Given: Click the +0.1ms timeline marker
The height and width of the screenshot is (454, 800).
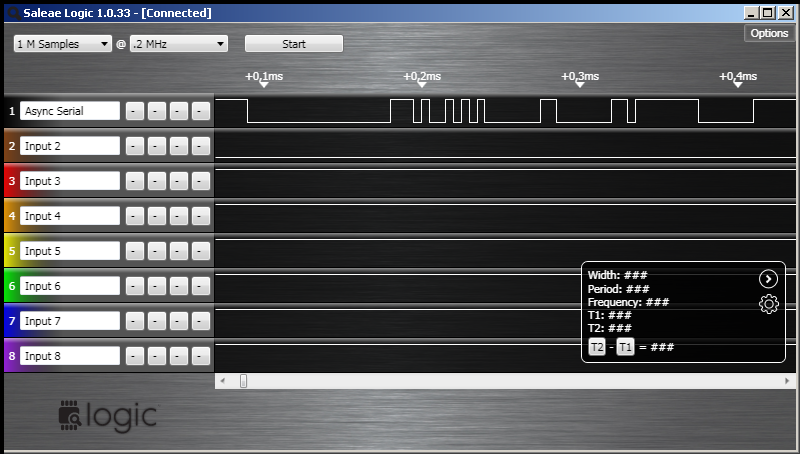Looking at the screenshot, I should point(264,77).
